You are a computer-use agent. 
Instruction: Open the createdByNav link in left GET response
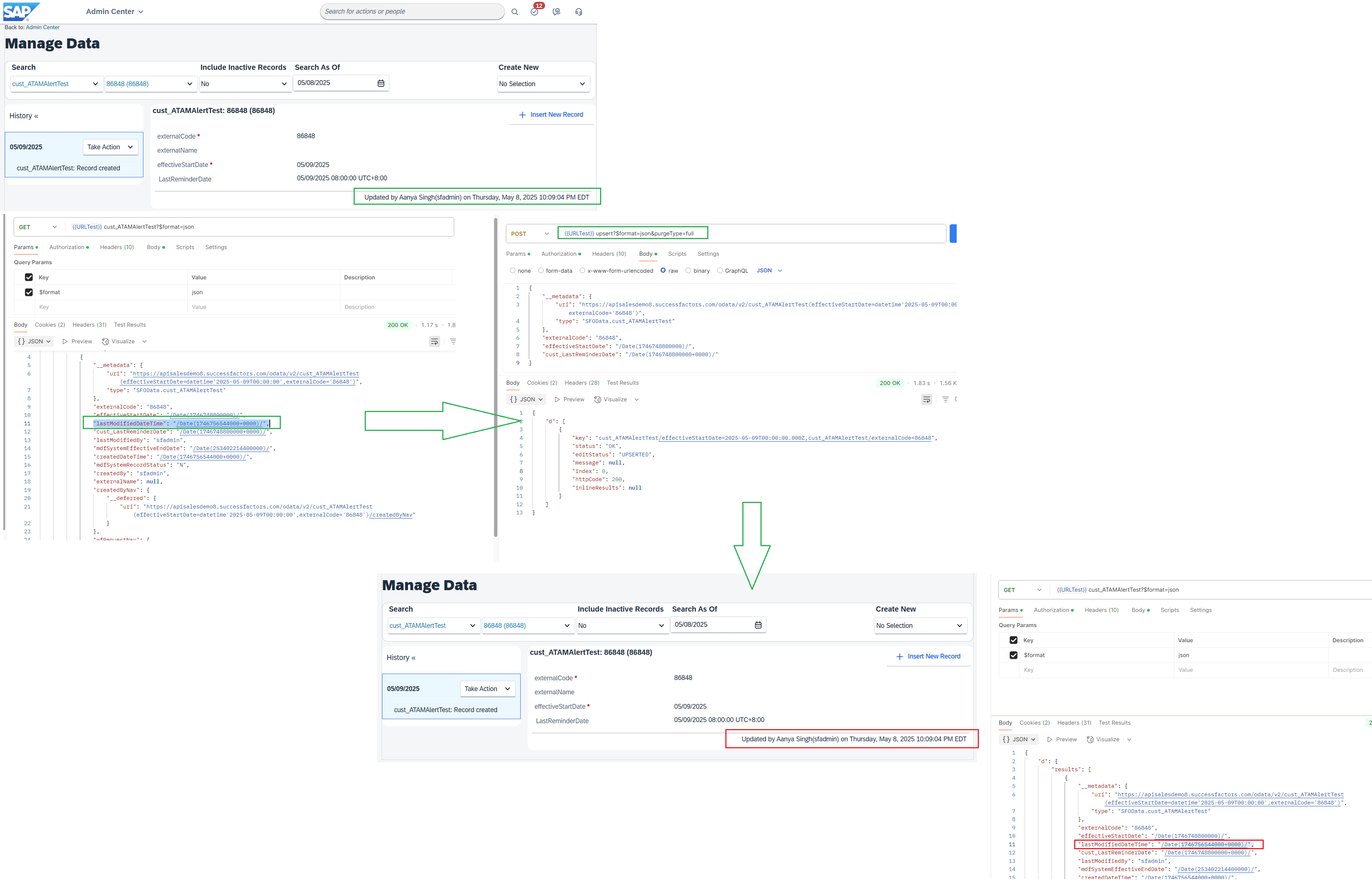point(391,515)
